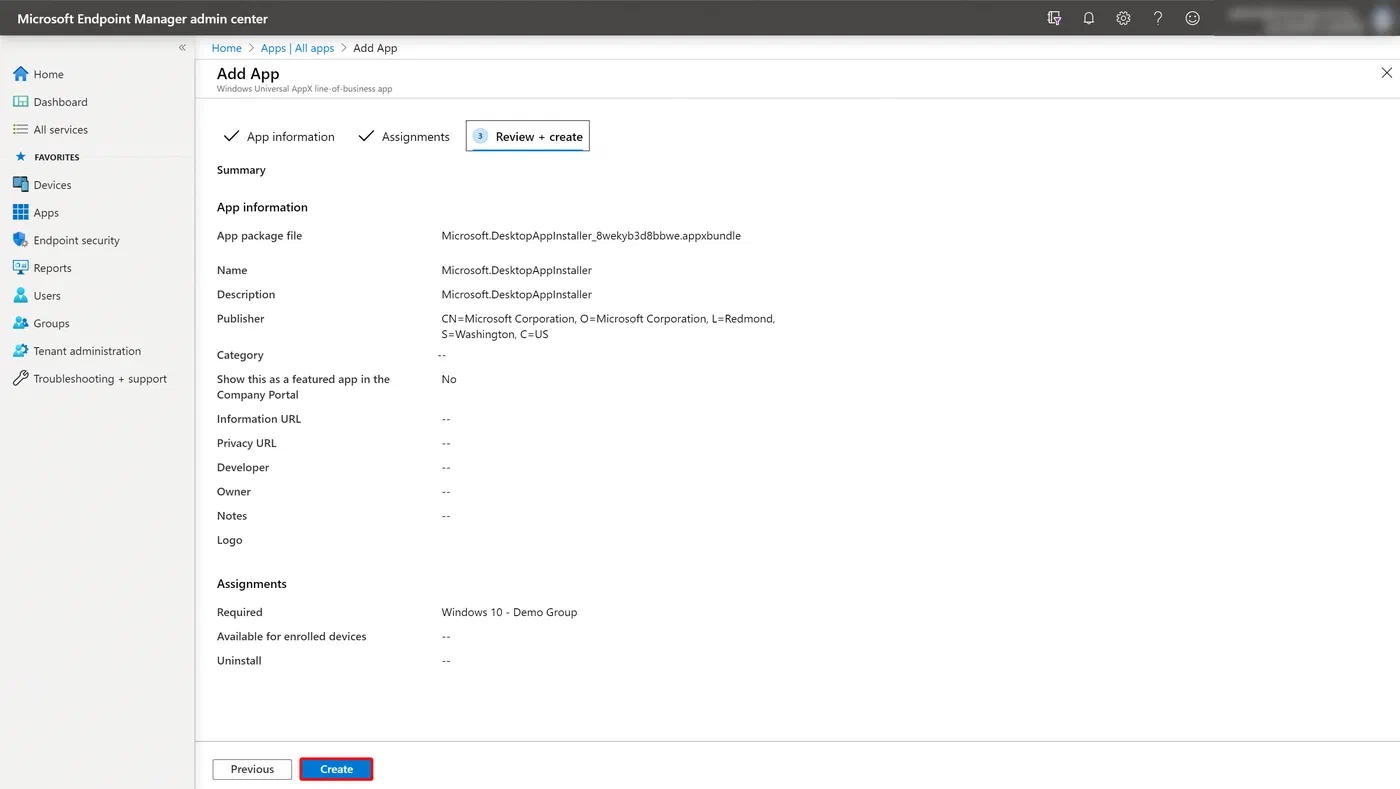The width and height of the screenshot is (1400, 789).
Task: Open the notifications bell icon
Action: 1089,18
